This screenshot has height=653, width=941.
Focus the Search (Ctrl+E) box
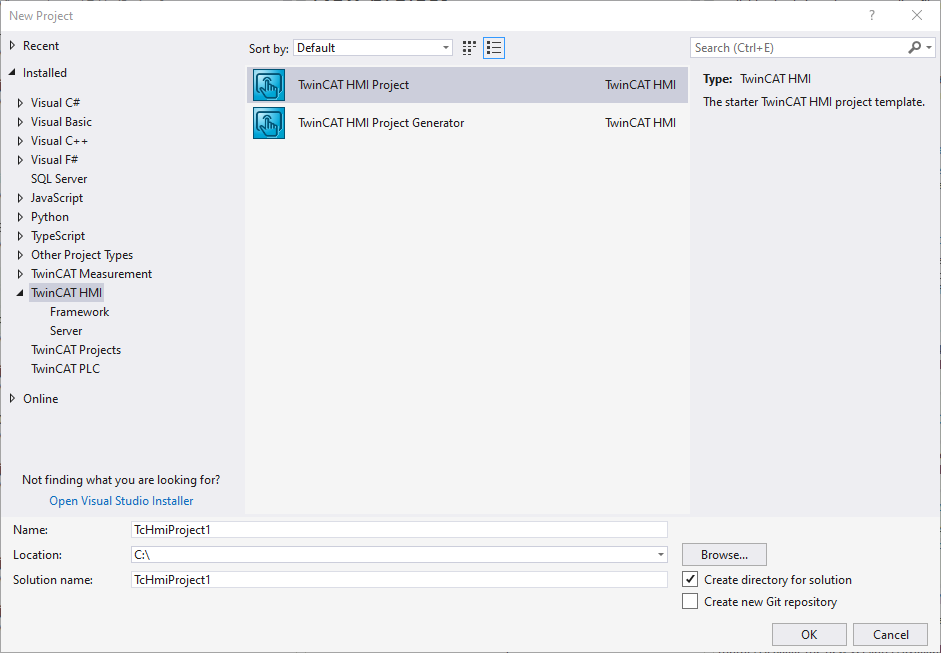point(799,47)
